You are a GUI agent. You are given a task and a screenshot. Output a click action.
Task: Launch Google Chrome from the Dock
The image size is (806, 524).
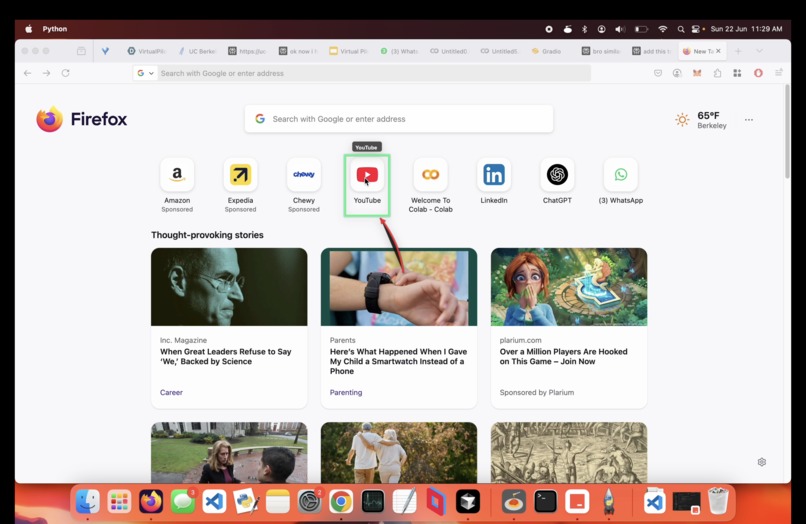[x=341, y=501]
